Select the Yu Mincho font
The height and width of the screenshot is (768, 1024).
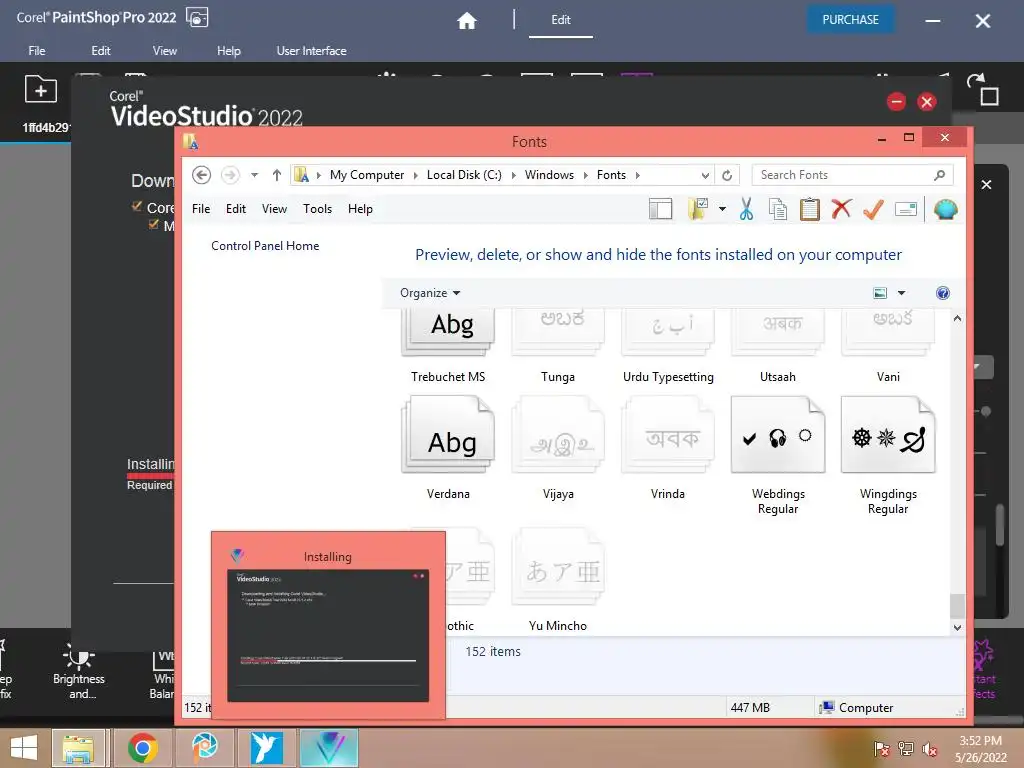pyautogui.click(x=558, y=580)
